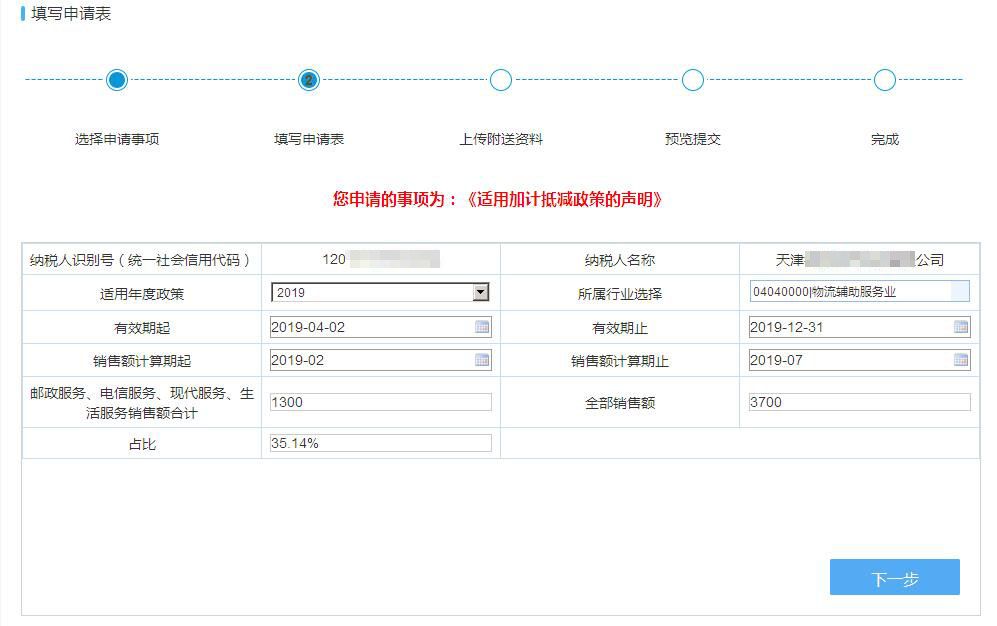997x626 pixels.
Task: Expand the 2019 year selector arrow
Action: coord(482,291)
